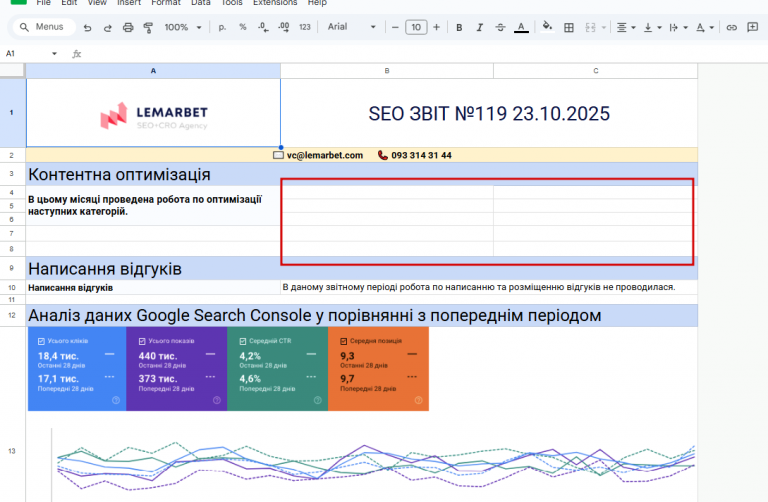Open the Data menu
This screenshot has width=768, height=502.
pos(201,3)
